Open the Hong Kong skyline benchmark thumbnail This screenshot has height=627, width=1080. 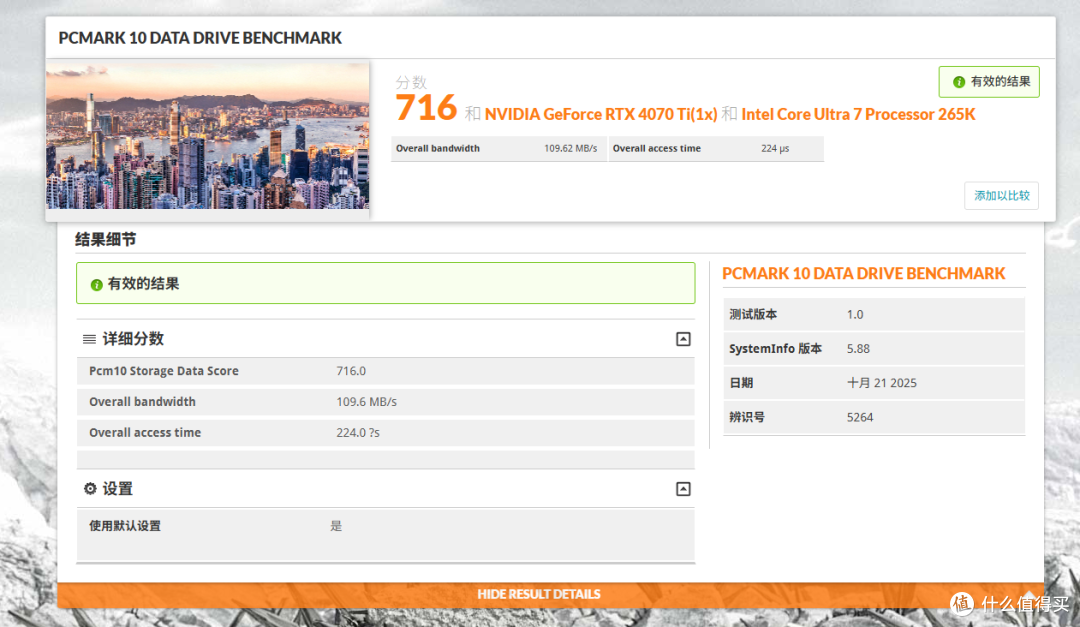click(x=207, y=136)
